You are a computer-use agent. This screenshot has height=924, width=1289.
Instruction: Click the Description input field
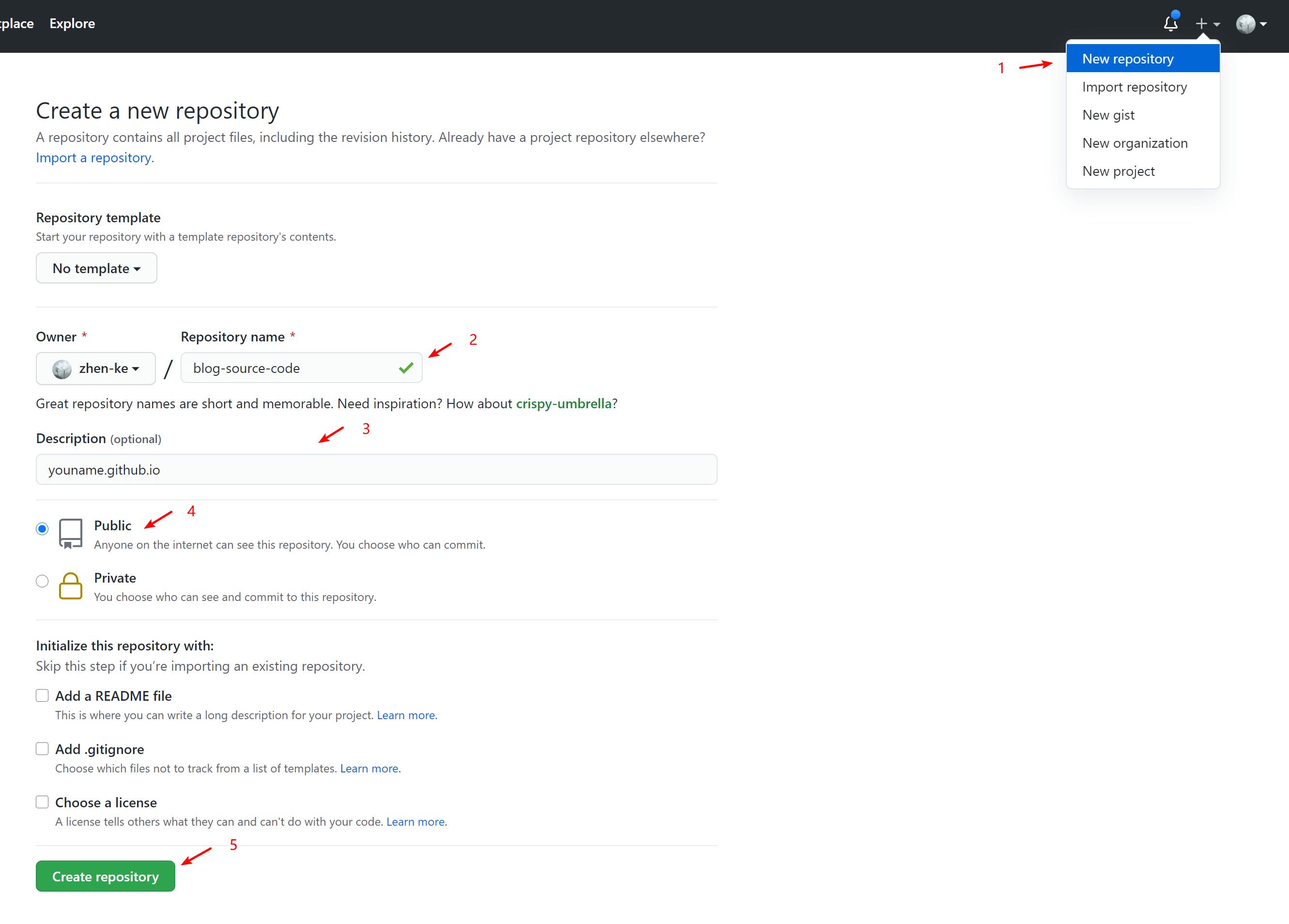[x=376, y=469]
